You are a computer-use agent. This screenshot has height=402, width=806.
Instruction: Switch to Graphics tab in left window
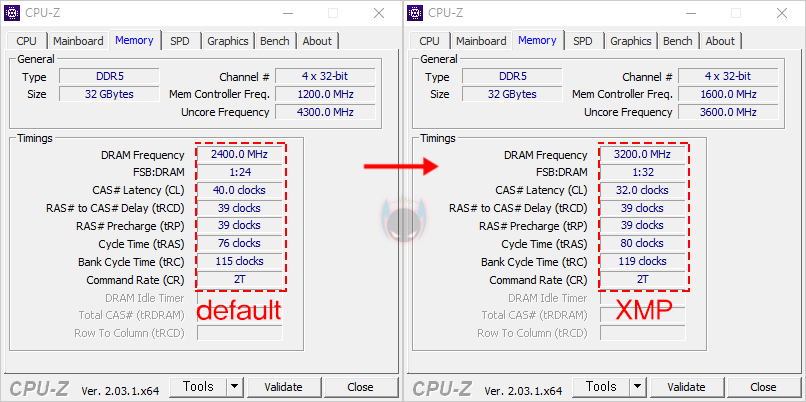pos(228,41)
